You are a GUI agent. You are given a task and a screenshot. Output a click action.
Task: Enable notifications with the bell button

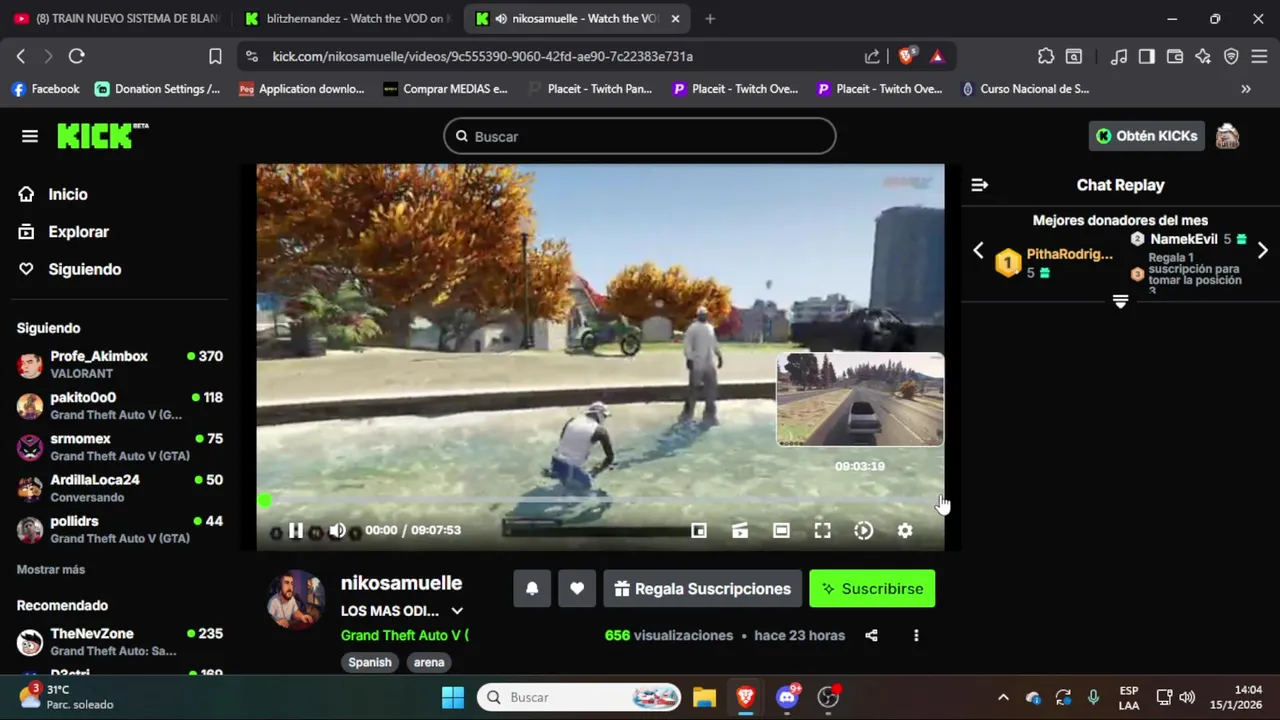click(532, 589)
